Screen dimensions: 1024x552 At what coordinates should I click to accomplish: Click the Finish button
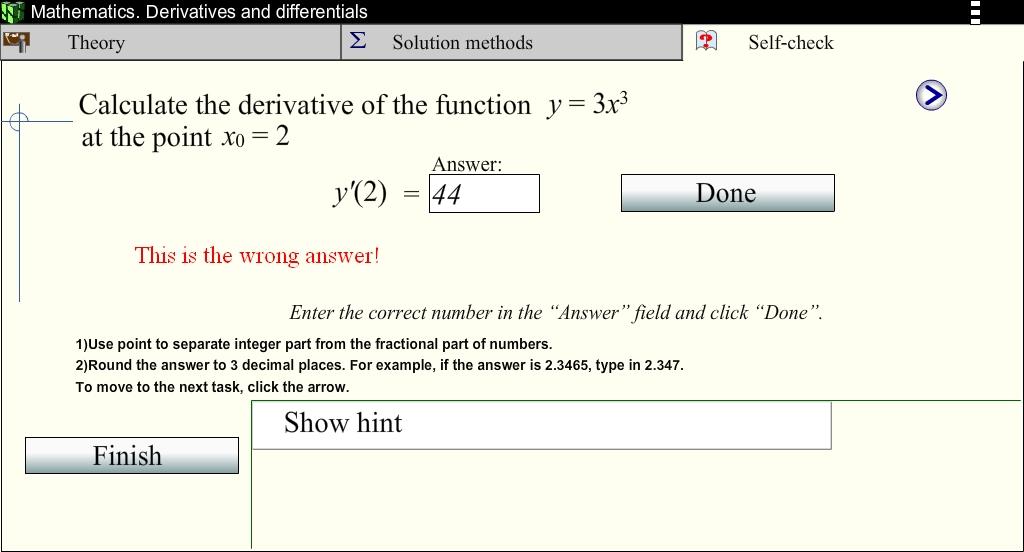(x=132, y=455)
